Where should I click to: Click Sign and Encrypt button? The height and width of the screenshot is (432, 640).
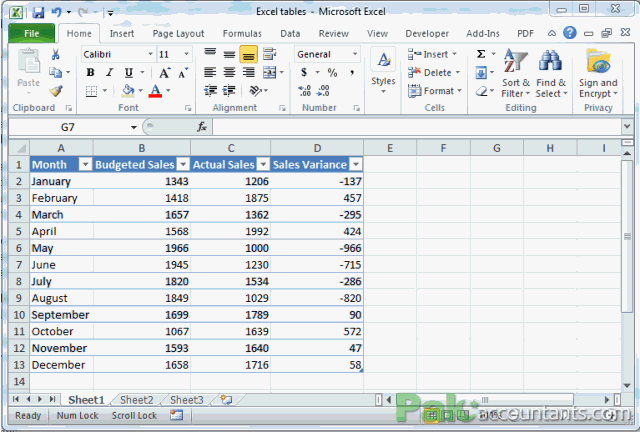pyautogui.click(x=598, y=73)
